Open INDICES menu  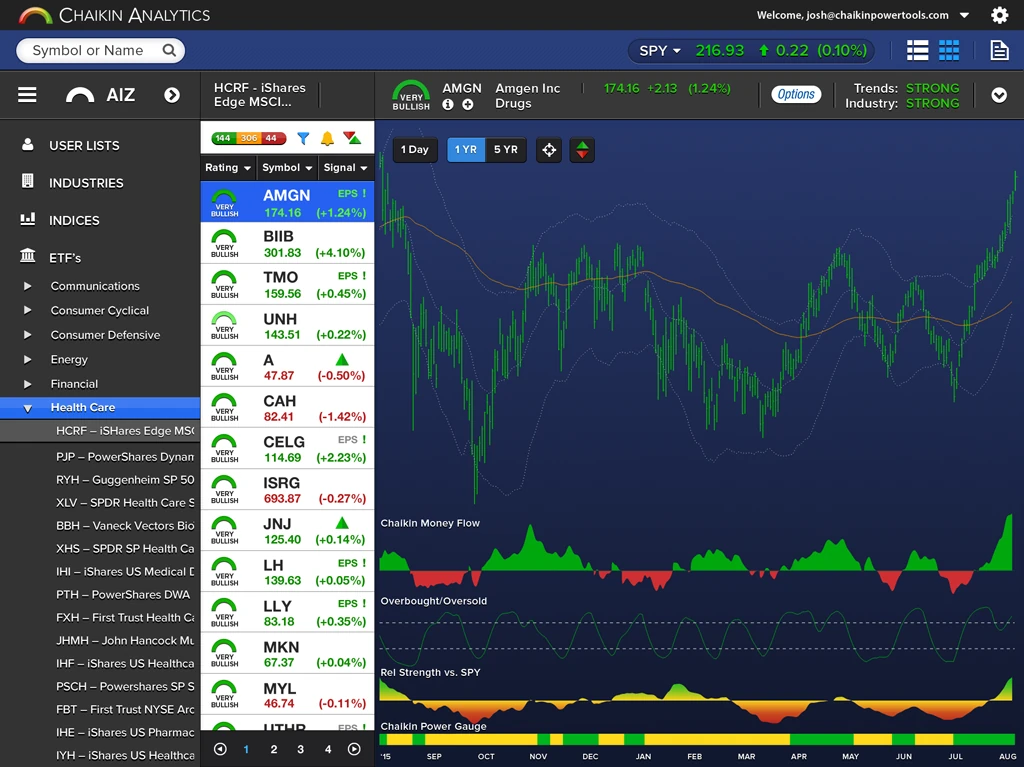[x=74, y=220]
